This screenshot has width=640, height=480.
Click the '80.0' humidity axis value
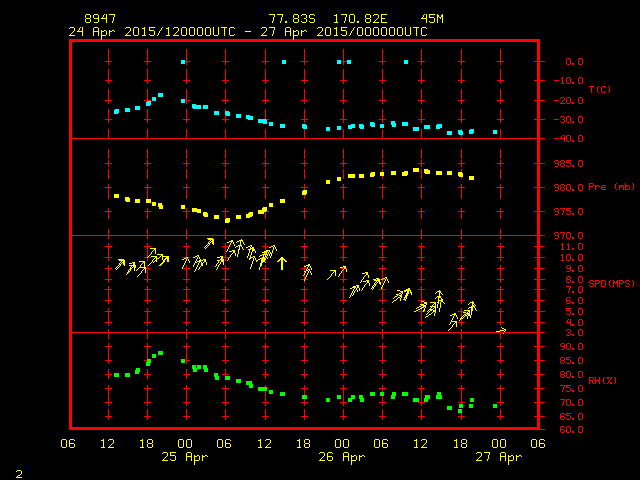tap(572, 375)
